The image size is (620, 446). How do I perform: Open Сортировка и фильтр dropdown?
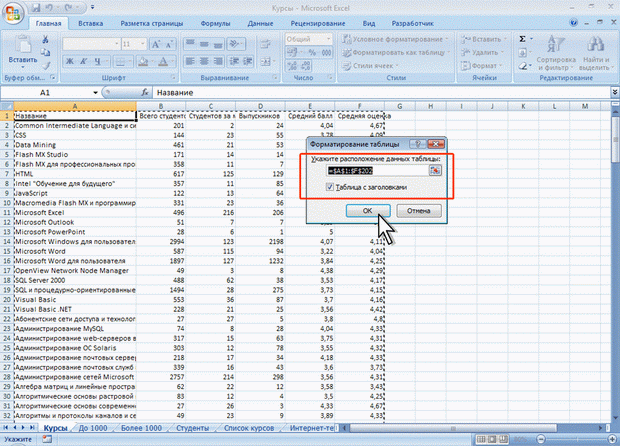[556, 53]
